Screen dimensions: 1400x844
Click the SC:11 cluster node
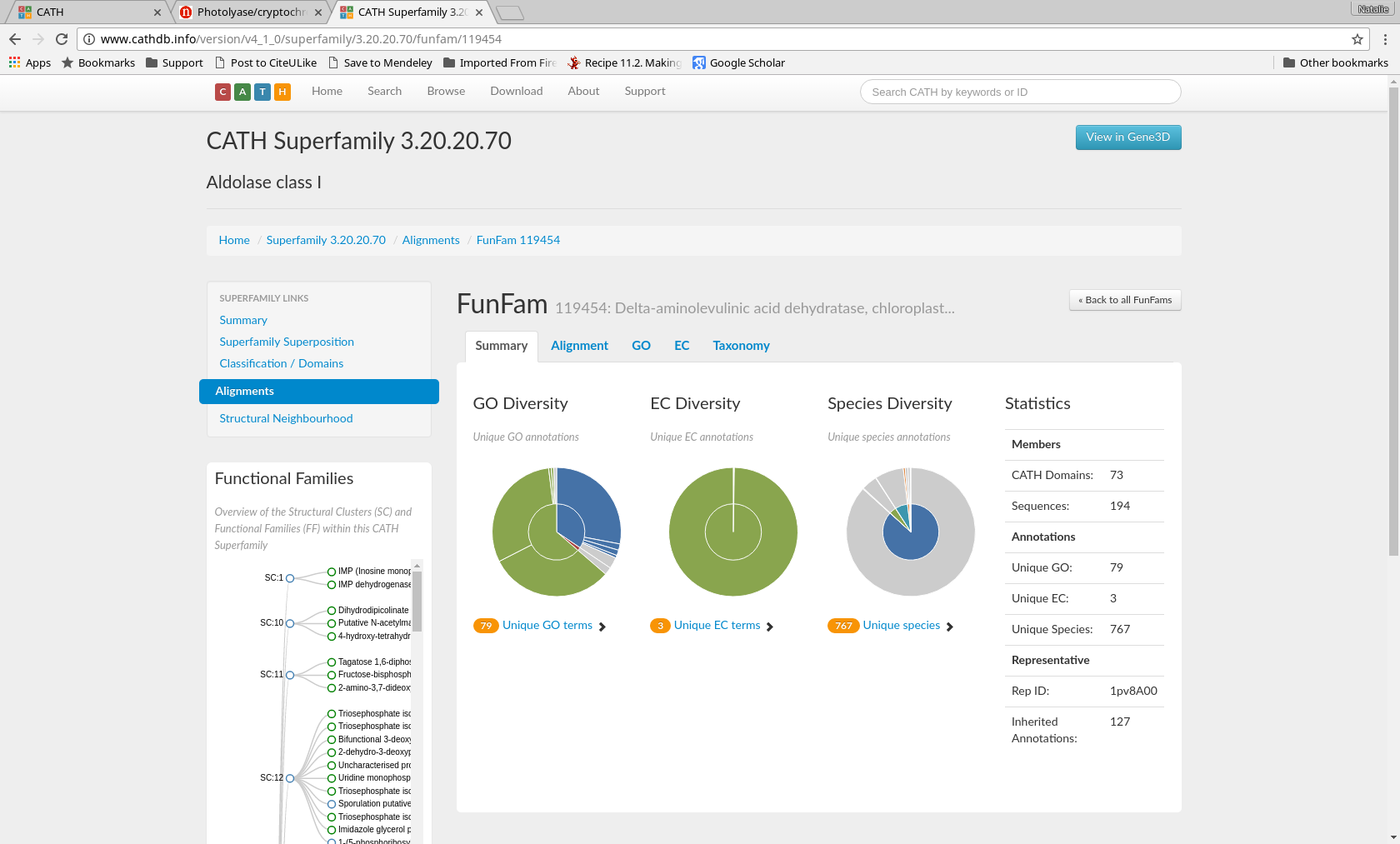point(290,675)
